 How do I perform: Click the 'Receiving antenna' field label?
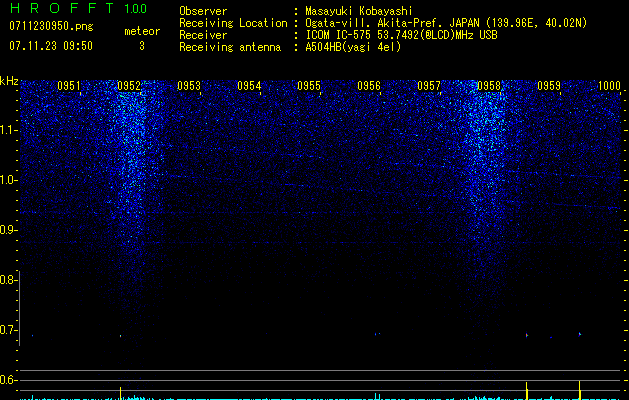coord(230,47)
